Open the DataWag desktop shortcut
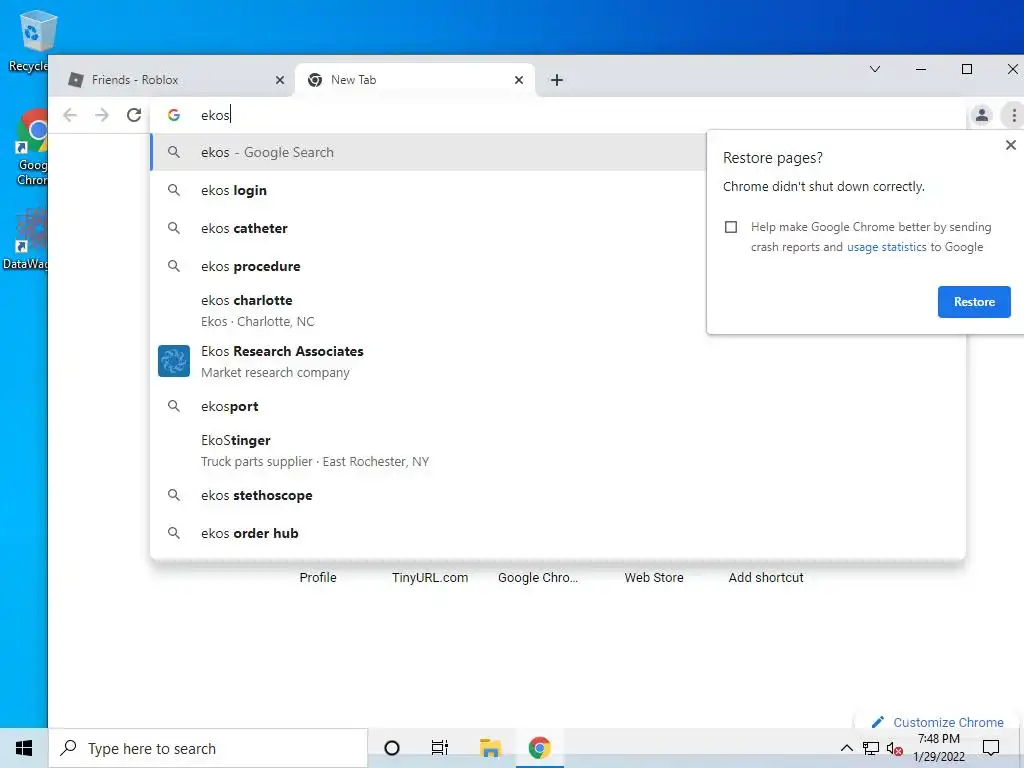This screenshot has width=1024, height=768. (x=26, y=239)
